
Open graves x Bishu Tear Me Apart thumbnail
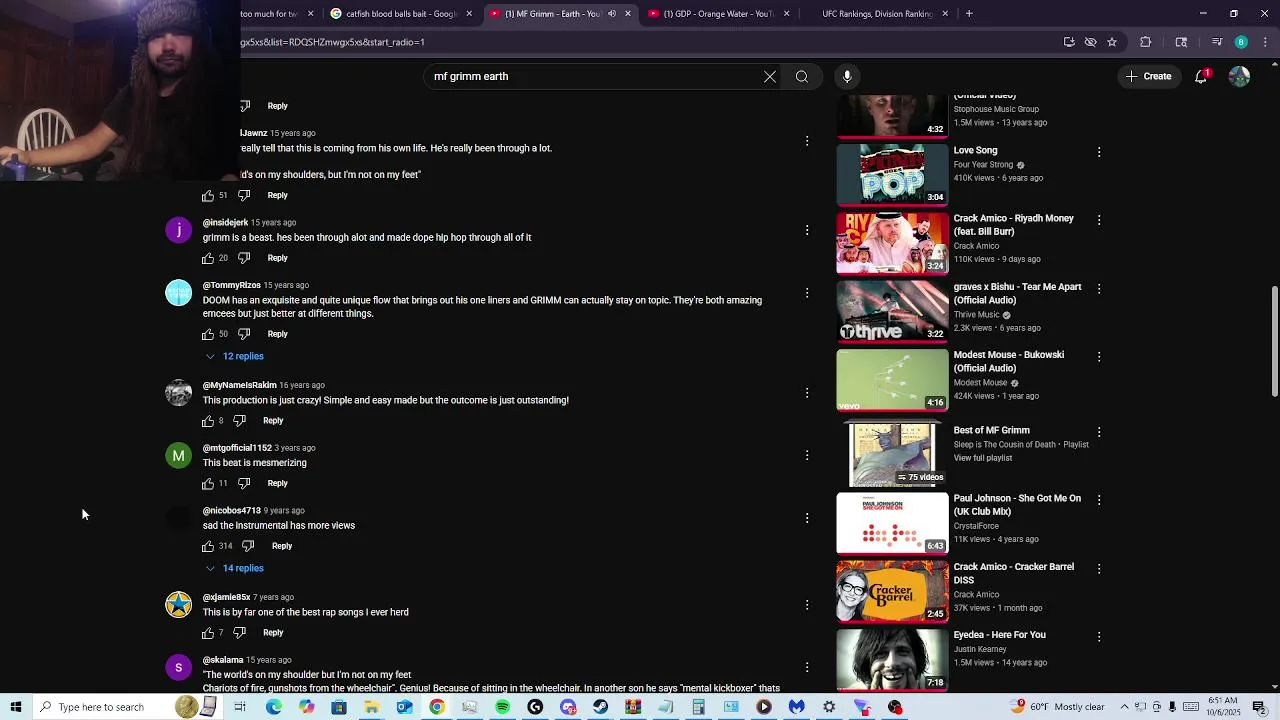pos(892,311)
